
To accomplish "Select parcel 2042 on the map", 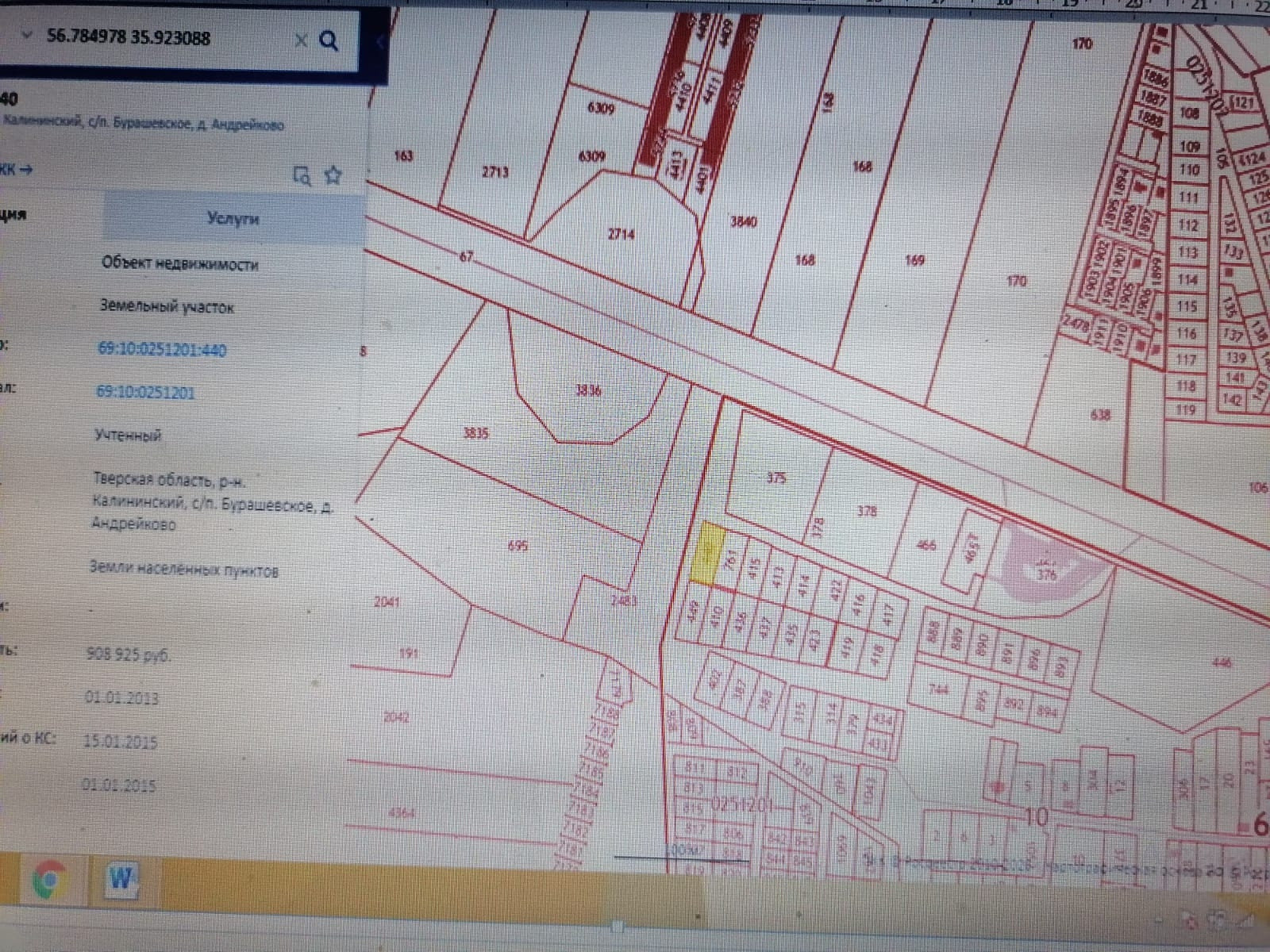I will coord(396,717).
